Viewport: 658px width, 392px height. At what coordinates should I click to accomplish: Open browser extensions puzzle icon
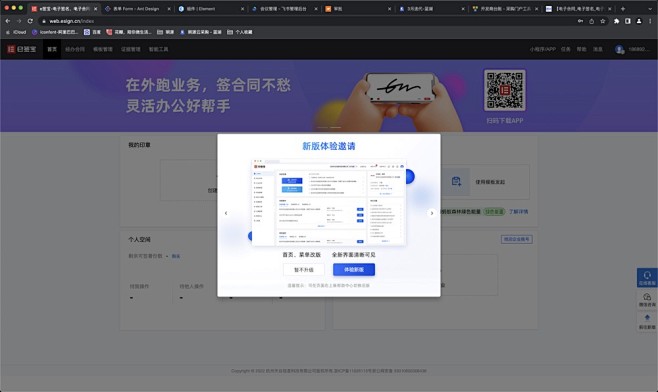pos(616,21)
